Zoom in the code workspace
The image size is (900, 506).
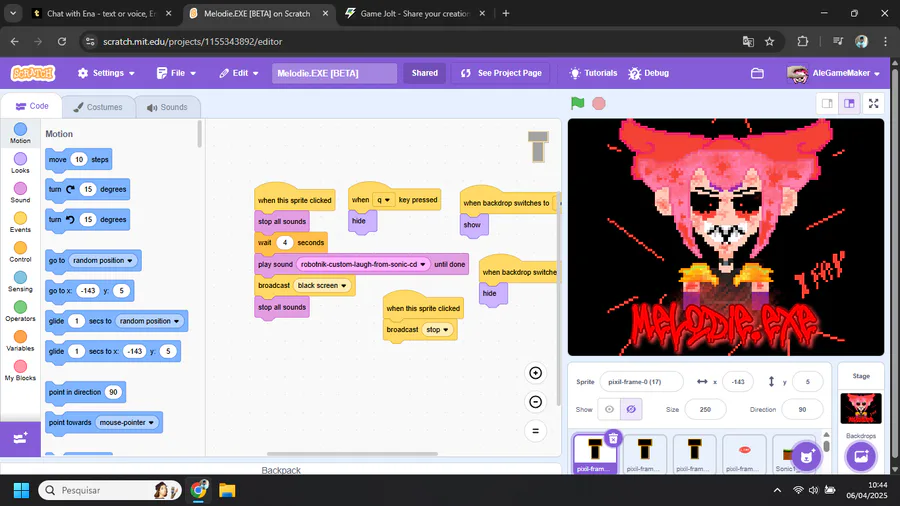coord(536,373)
